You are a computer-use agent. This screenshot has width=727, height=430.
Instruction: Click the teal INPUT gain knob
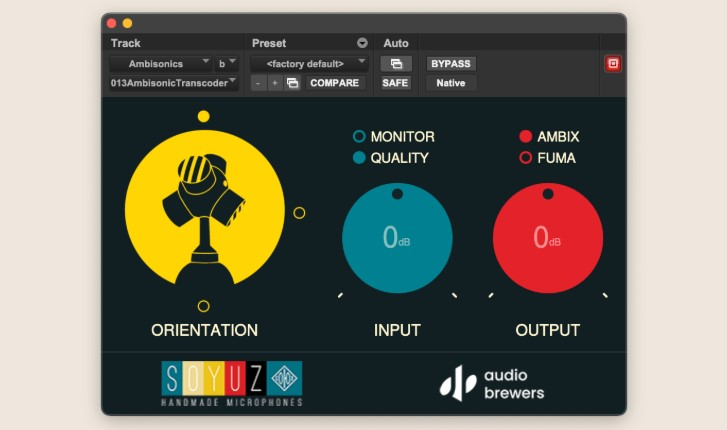397,238
